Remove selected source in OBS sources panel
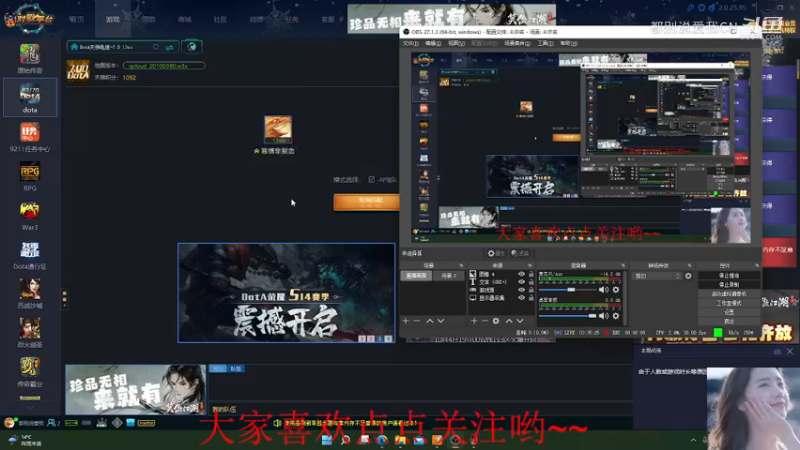The width and height of the screenshot is (800, 450). click(x=485, y=321)
